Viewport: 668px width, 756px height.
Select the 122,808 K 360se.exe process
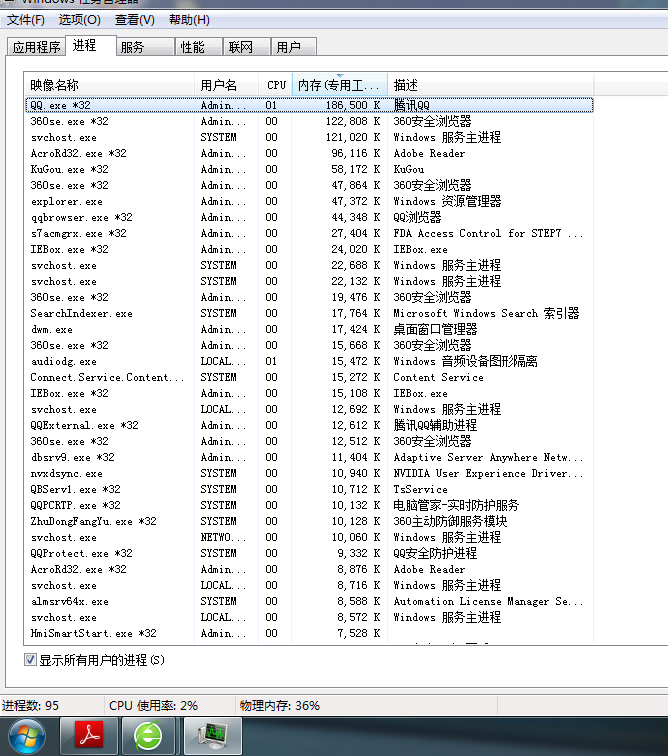click(x=309, y=121)
